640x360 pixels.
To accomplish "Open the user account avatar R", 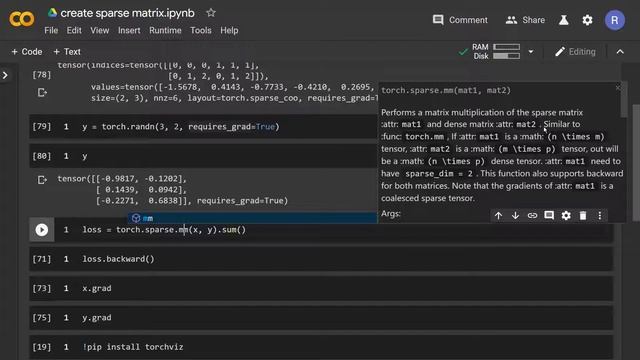I will pyautogui.click(x=615, y=20).
